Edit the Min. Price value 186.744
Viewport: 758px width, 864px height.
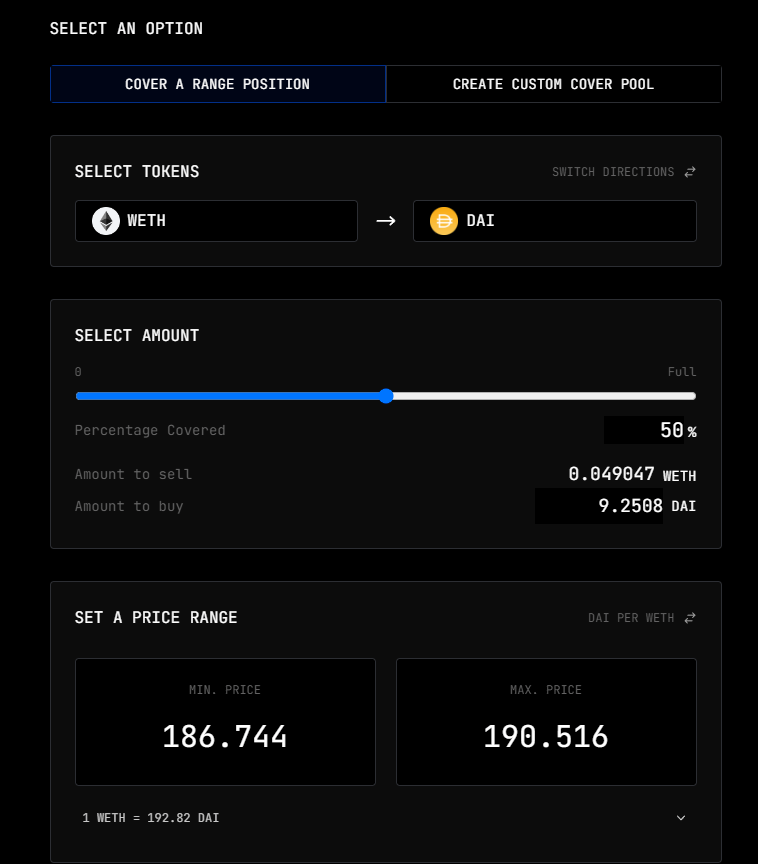(x=225, y=737)
